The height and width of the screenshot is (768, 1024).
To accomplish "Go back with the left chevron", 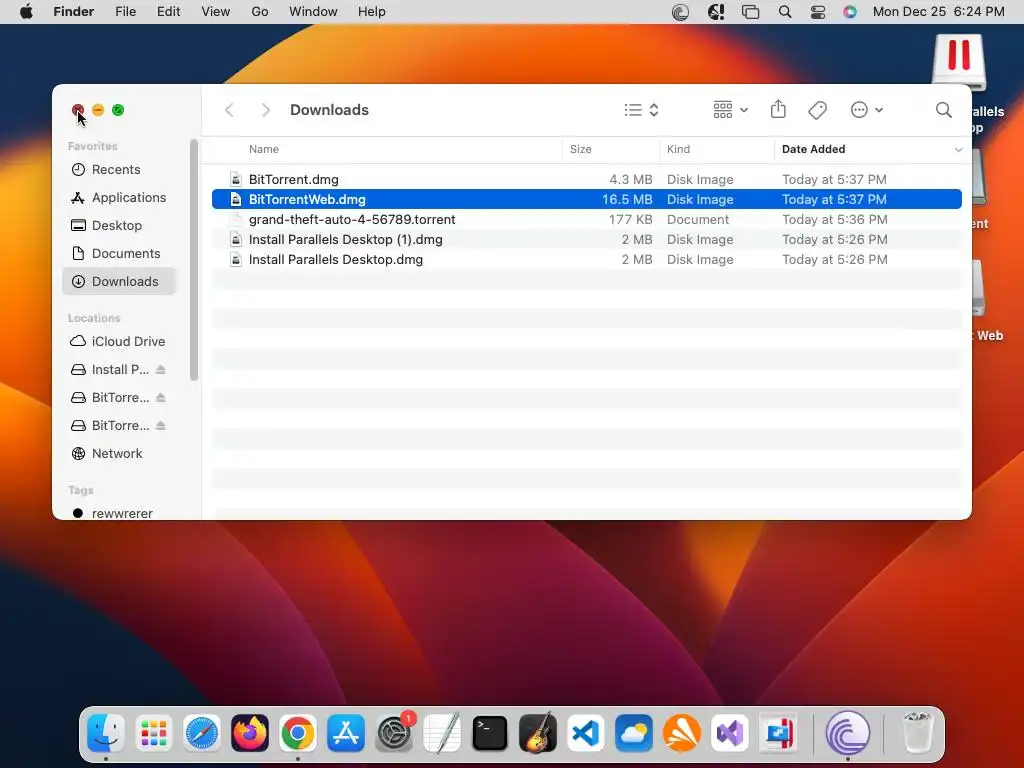I will 229,110.
